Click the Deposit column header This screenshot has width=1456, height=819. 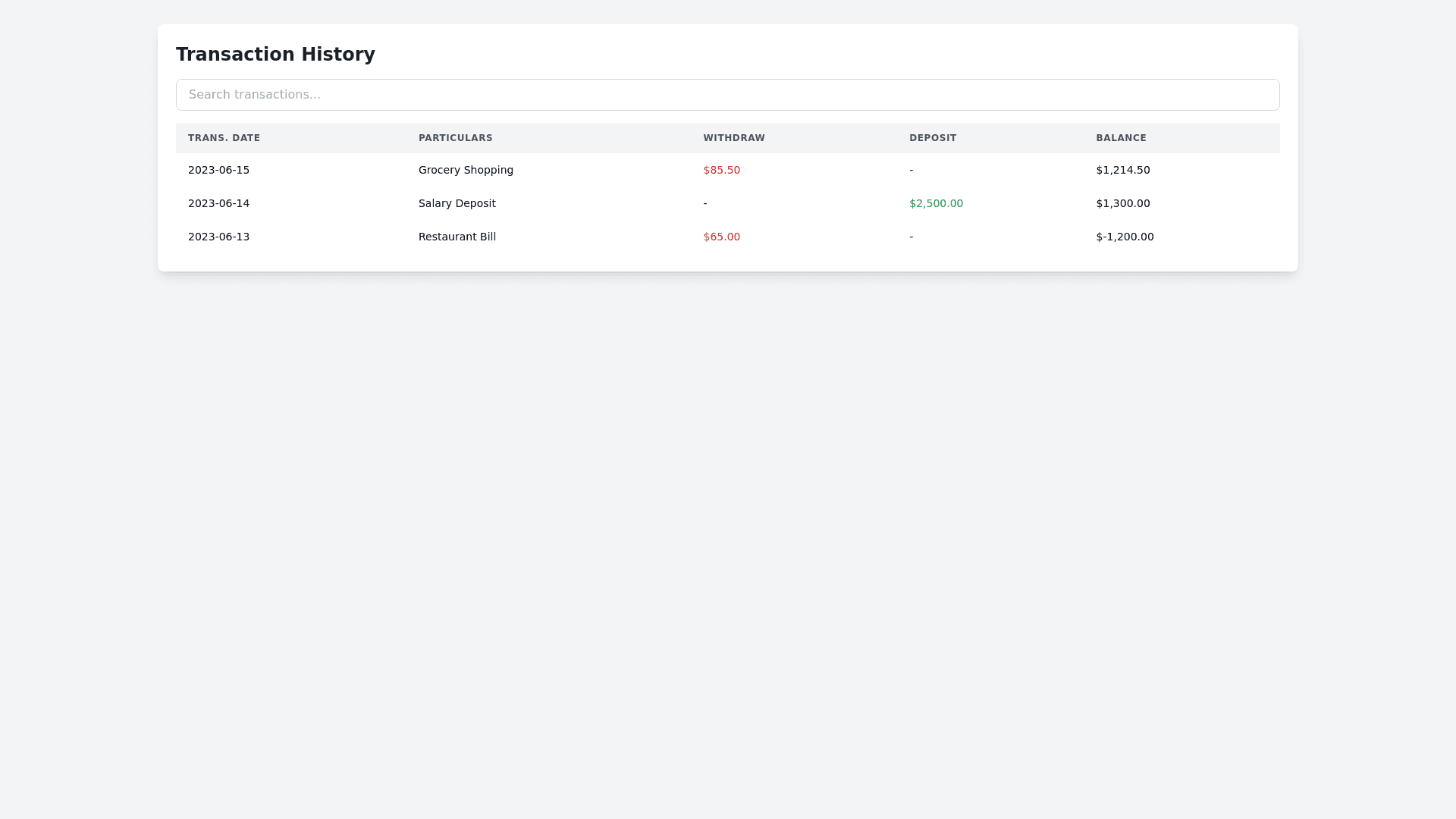click(x=932, y=138)
